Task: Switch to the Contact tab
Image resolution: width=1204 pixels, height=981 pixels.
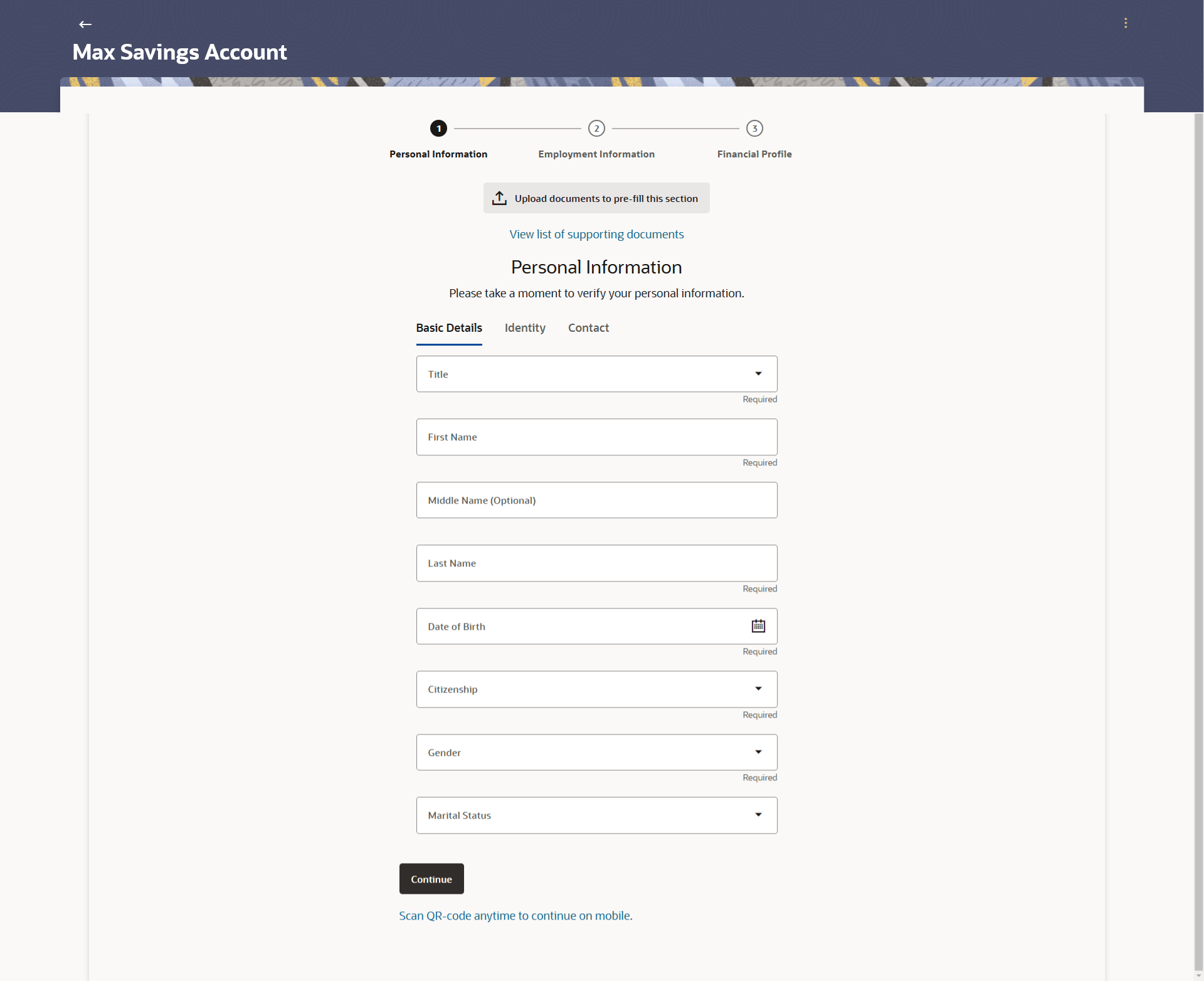Action: [588, 328]
